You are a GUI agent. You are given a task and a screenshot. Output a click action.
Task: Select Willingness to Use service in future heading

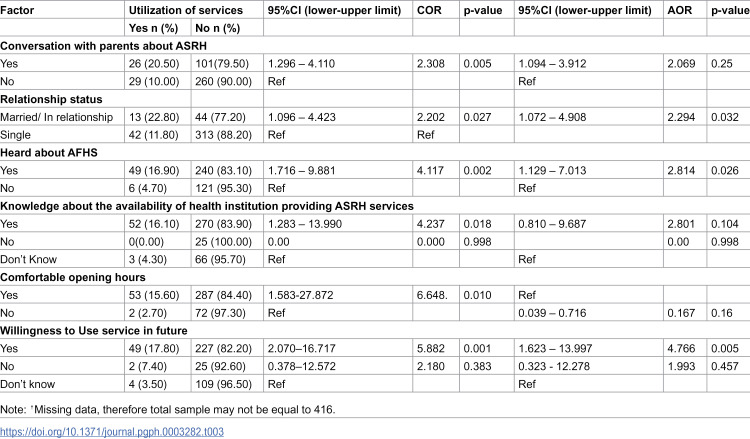pos(94,331)
